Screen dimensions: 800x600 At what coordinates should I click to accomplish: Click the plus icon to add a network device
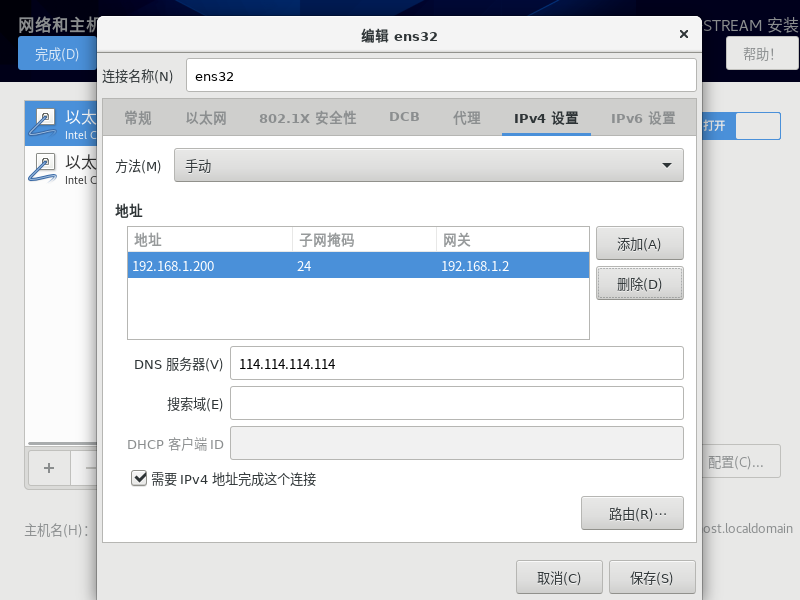pos(49,467)
